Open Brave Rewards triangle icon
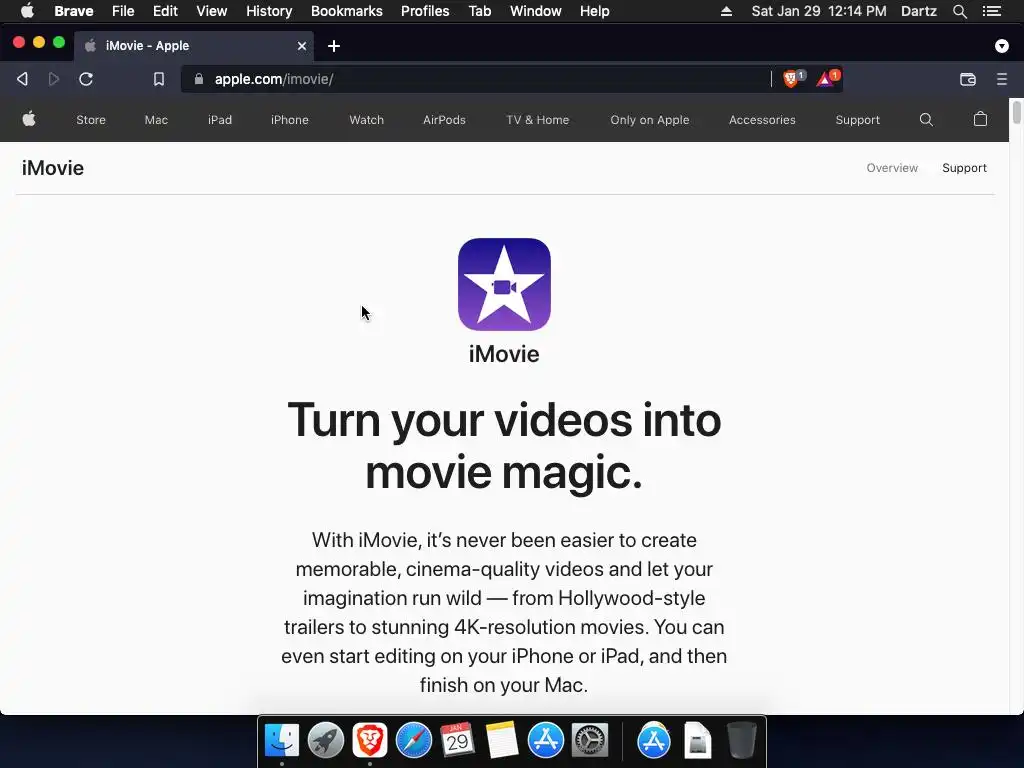1024x768 pixels. pos(827,79)
